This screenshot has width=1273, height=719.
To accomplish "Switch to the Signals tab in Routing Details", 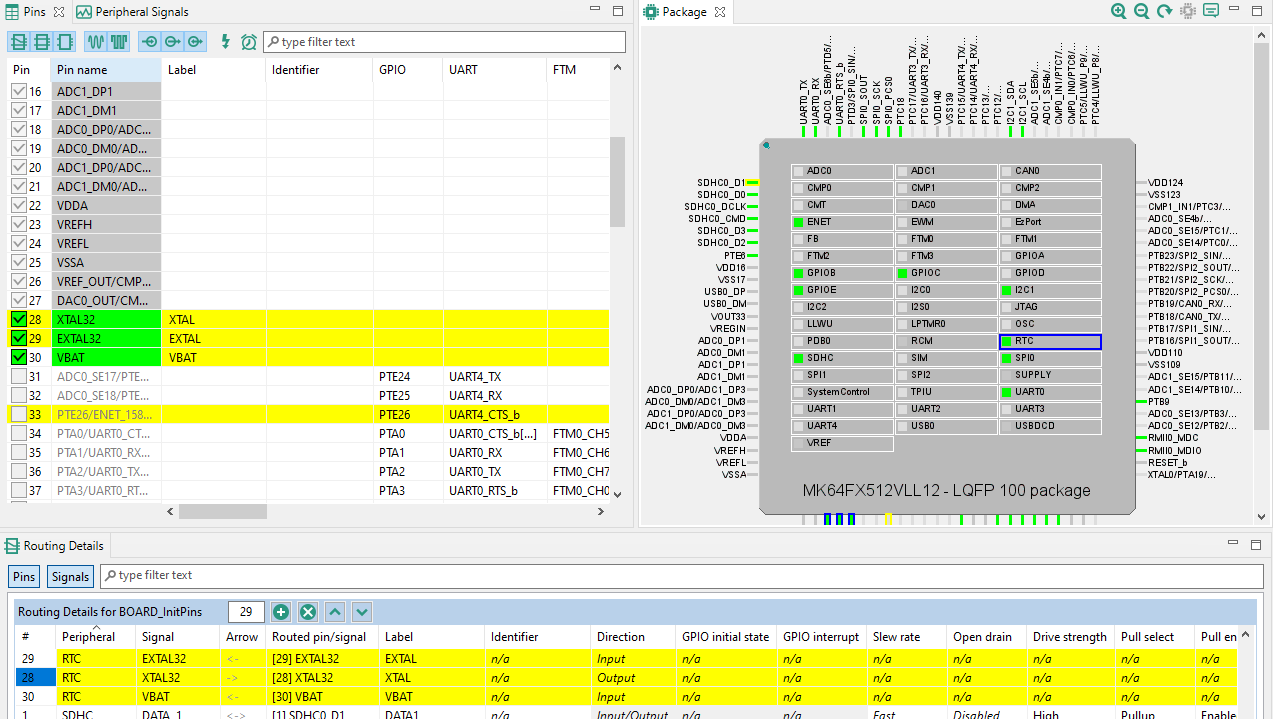I will click(69, 576).
